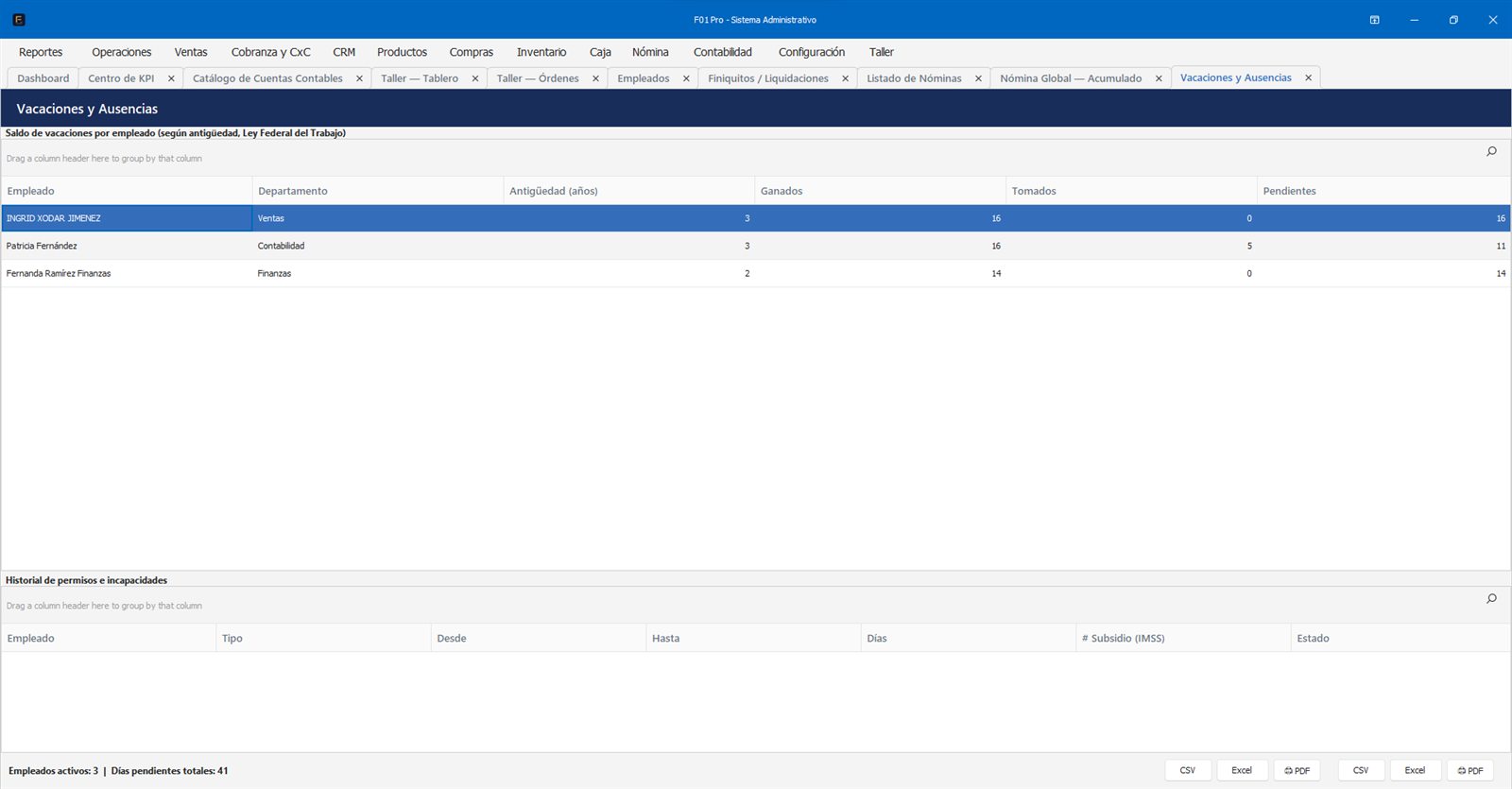This screenshot has height=789, width=1512.
Task: Close the Listado de Nóminas tab
Action: tap(978, 78)
